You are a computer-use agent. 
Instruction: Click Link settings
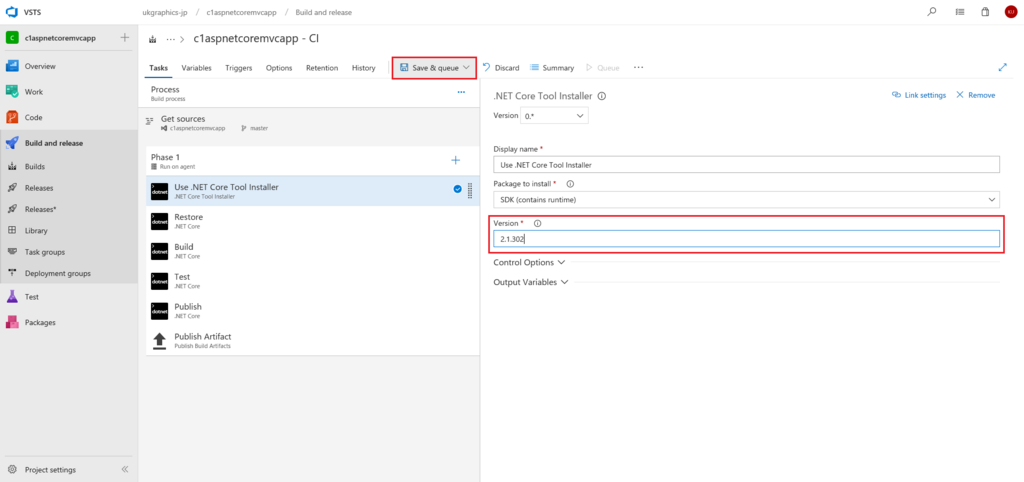tap(919, 95)
